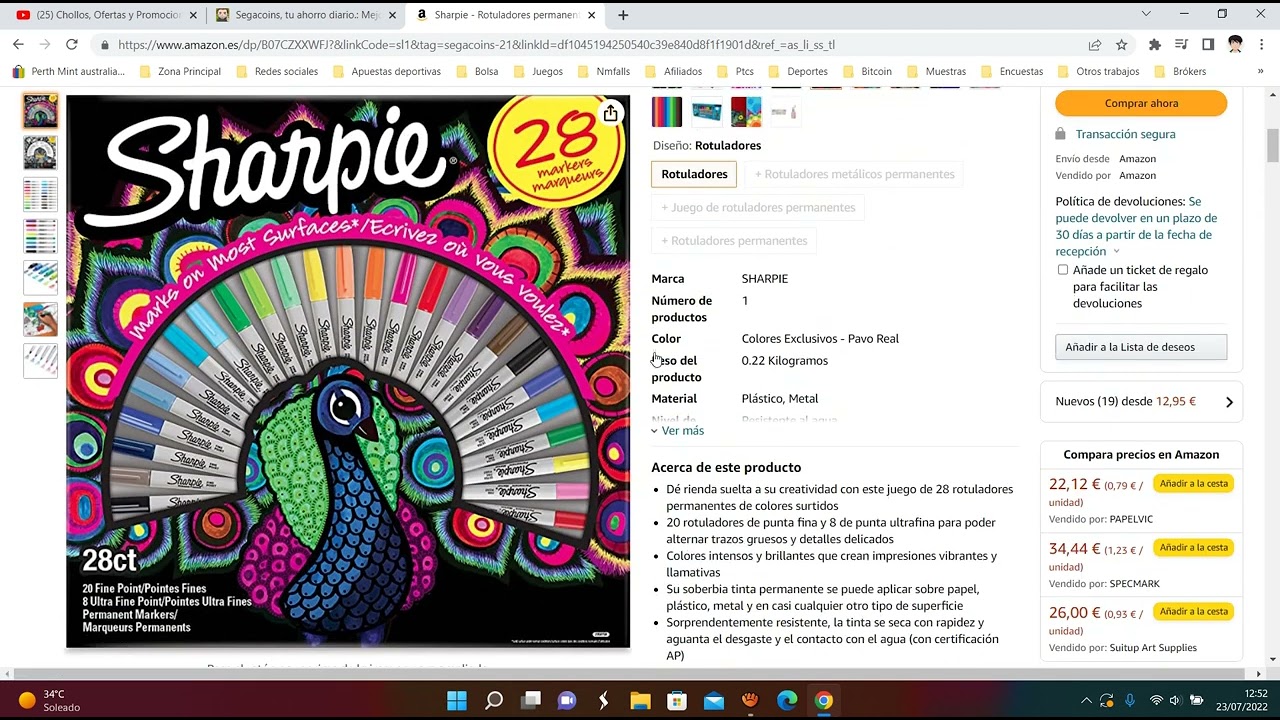Show hidden system tray icons
Screen dimensions: 1280x720
click(x=1086, y=700)
